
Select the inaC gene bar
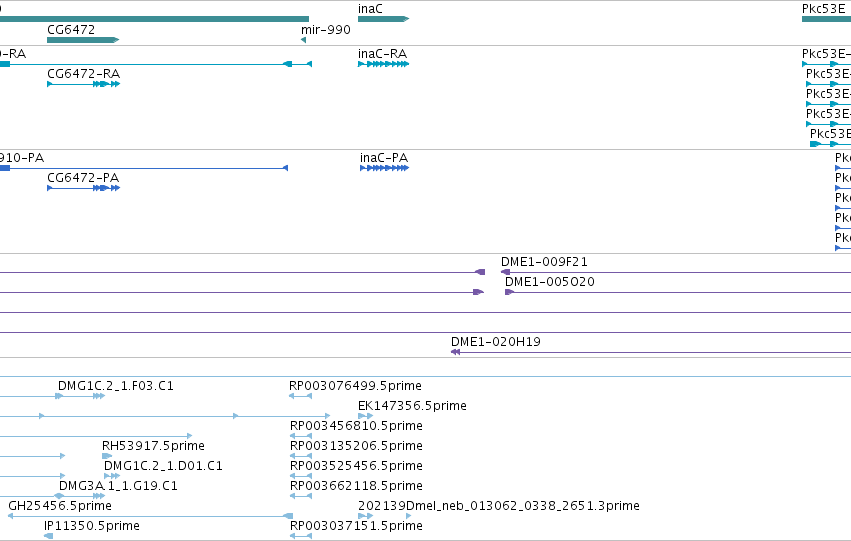click(383, 19)
